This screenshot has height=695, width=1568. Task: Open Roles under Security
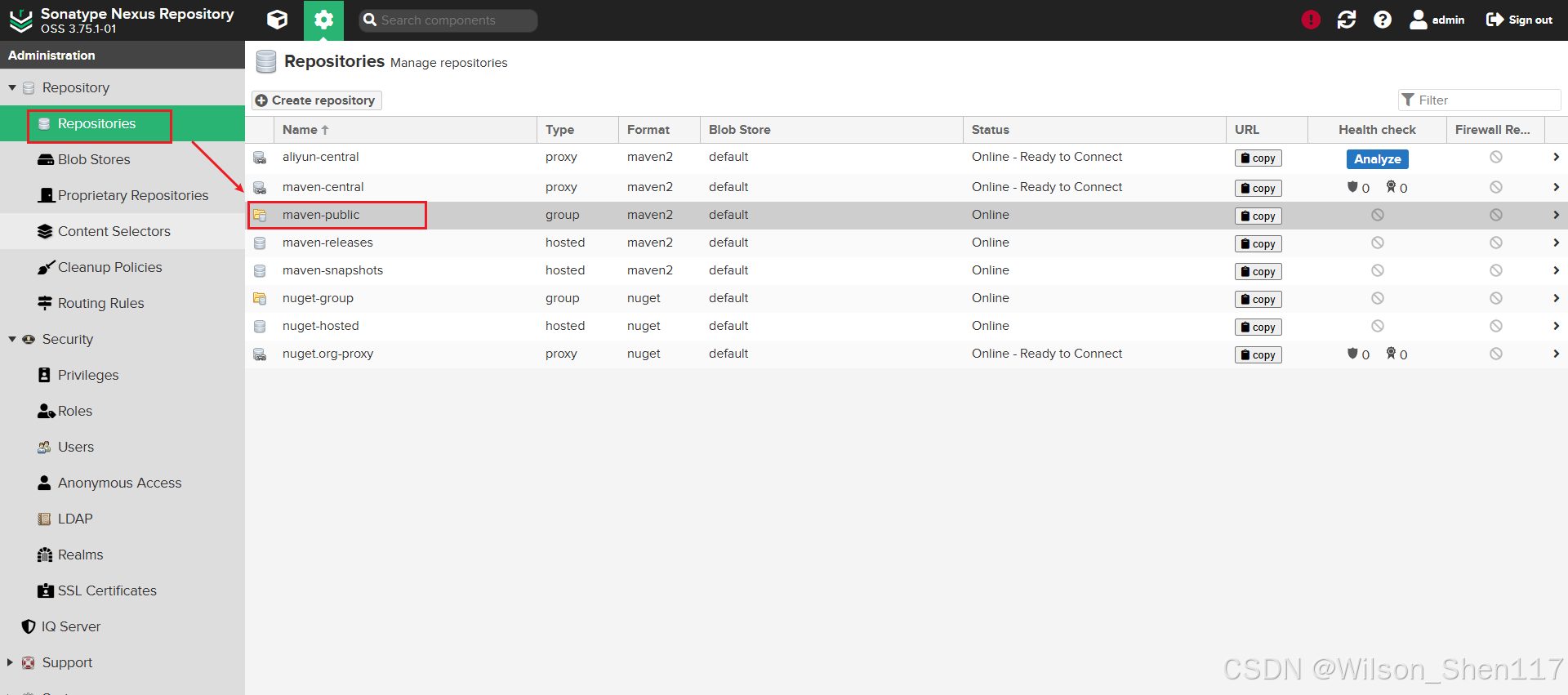pyautogui.click(x=122, y=411)
